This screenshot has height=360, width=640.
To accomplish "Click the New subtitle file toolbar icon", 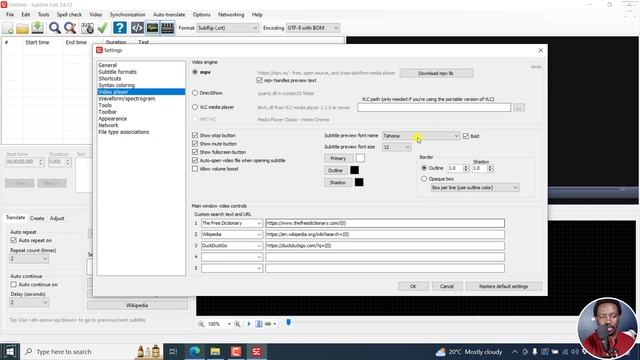I will tap(8, 28).
